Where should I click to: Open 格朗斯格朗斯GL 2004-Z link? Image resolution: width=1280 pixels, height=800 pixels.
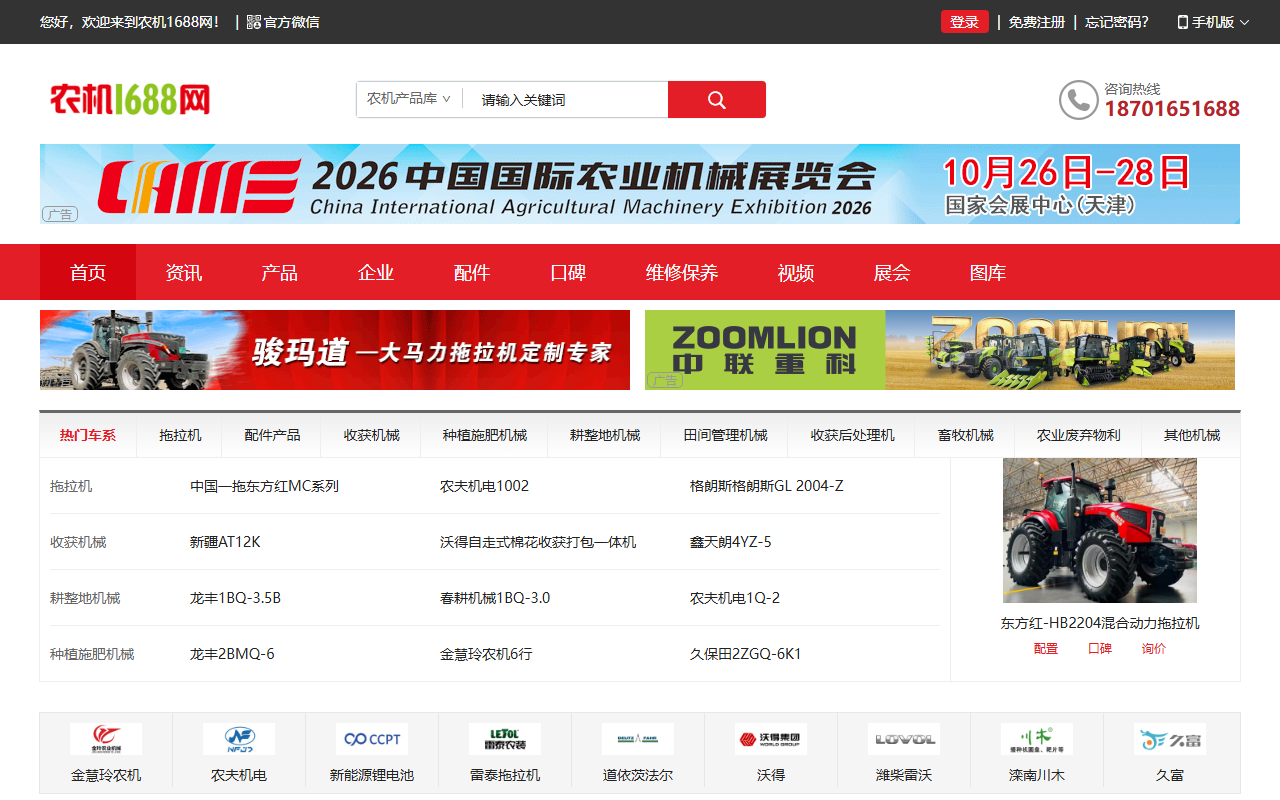(767, 486)
